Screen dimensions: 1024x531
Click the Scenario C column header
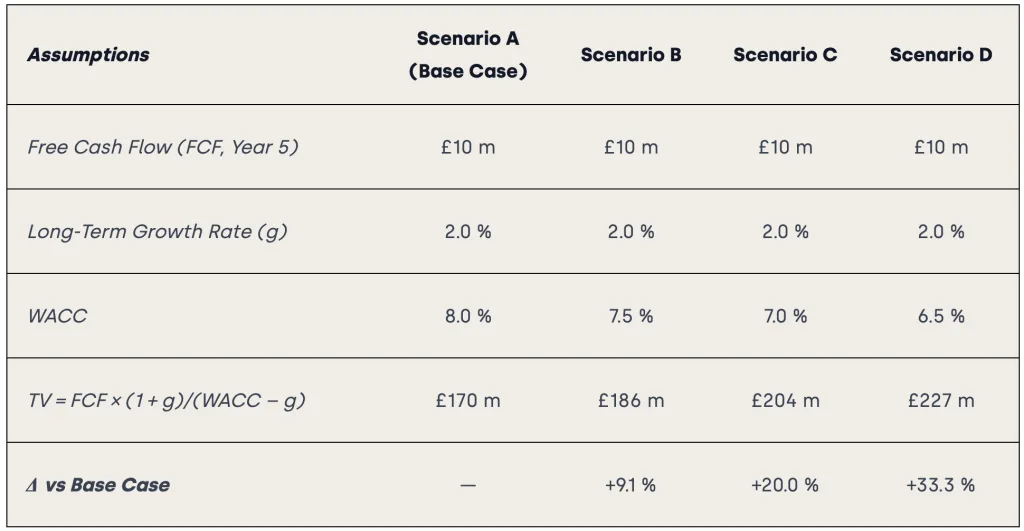(785, 55)
